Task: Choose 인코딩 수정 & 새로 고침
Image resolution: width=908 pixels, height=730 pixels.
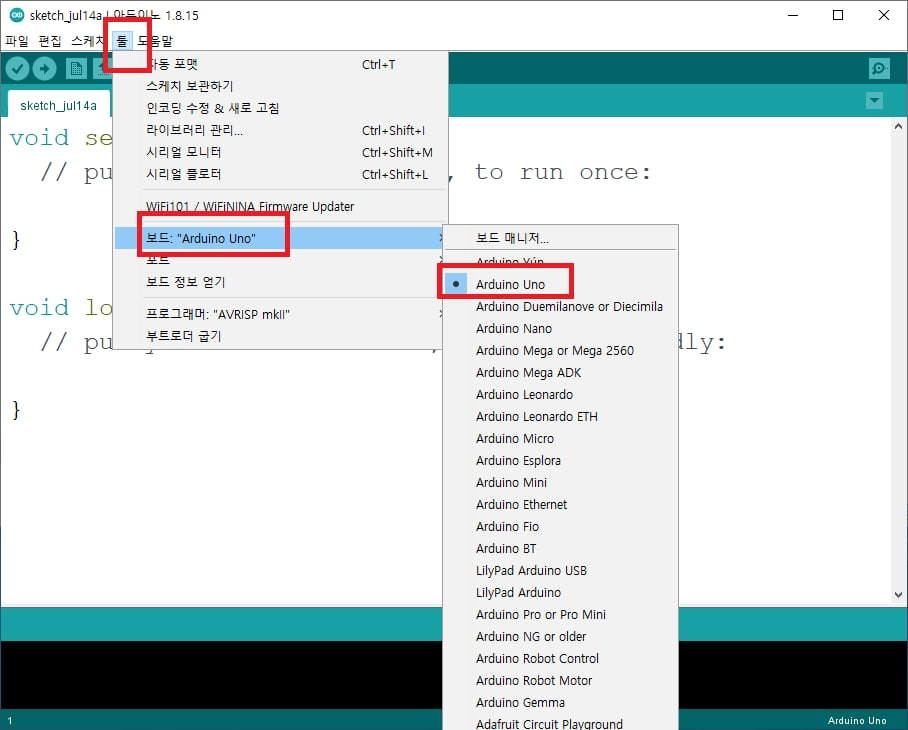Action: click(280, 108)
